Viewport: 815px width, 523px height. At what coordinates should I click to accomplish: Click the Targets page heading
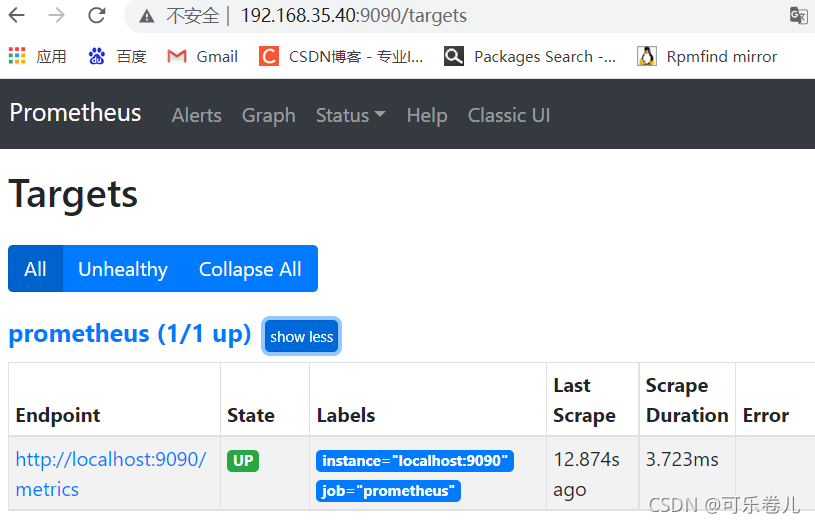73,195
